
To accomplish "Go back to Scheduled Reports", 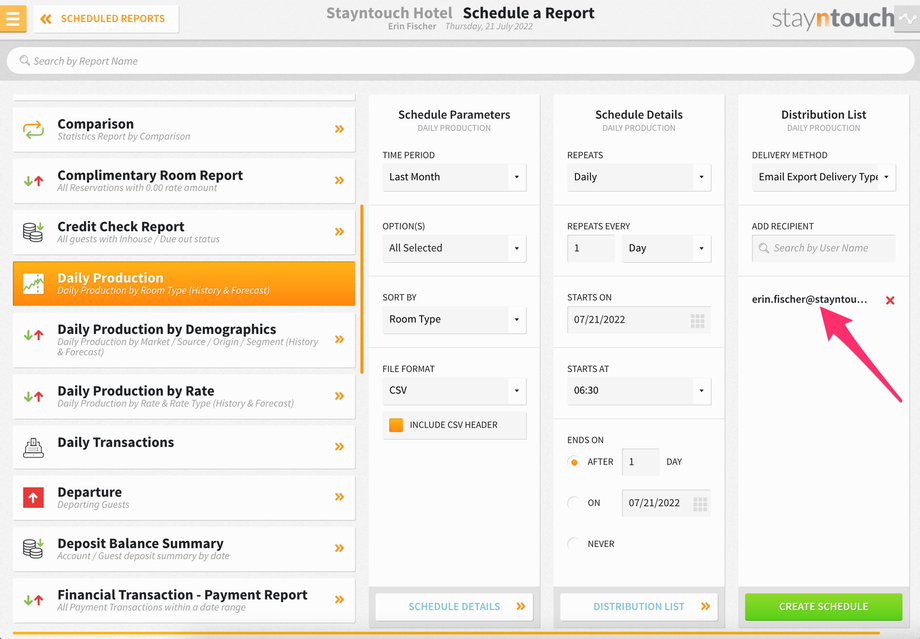I will [106, 19].
